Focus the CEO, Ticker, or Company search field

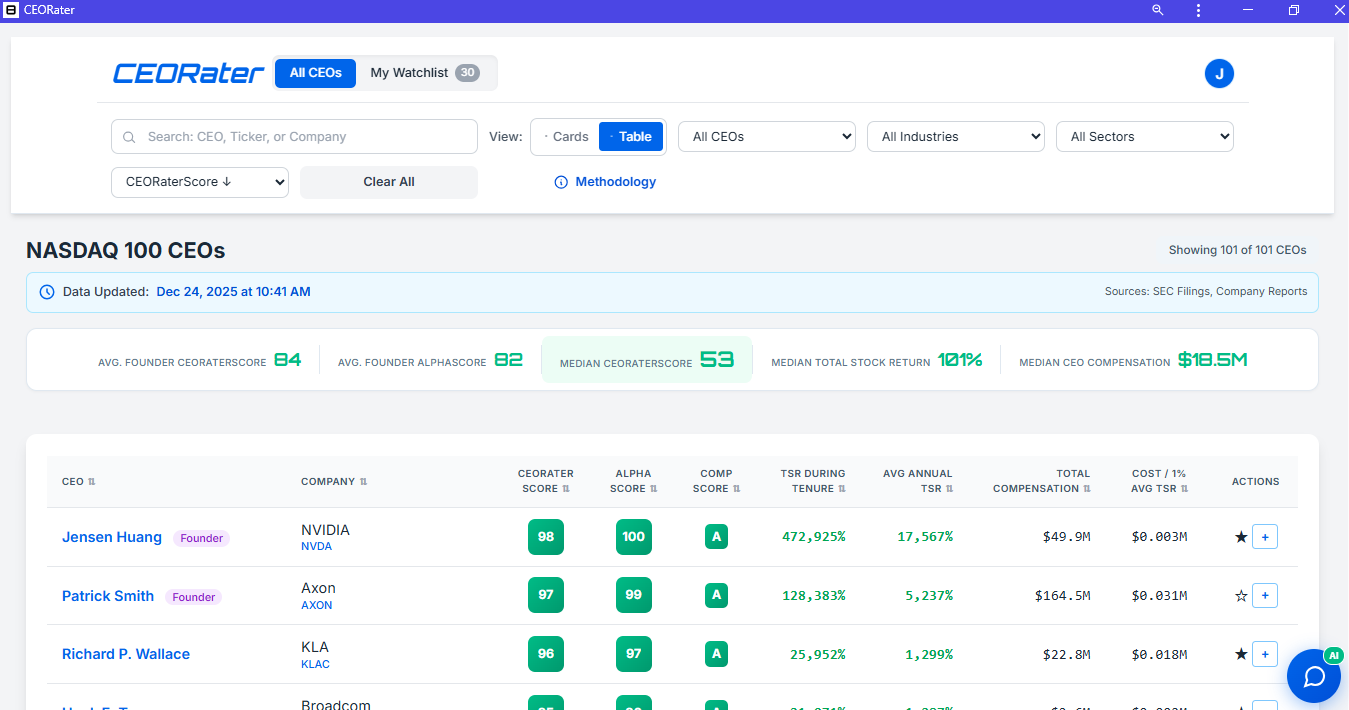click(x=294, y=137)
